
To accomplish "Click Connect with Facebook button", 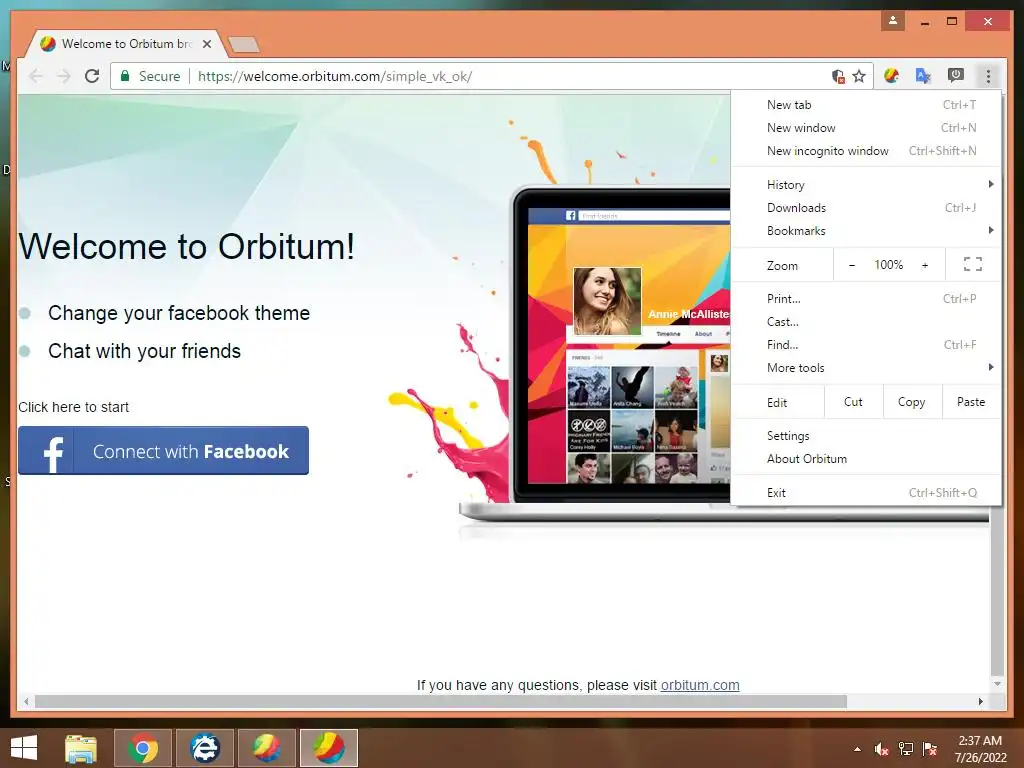I will click(x=163, y=451).
